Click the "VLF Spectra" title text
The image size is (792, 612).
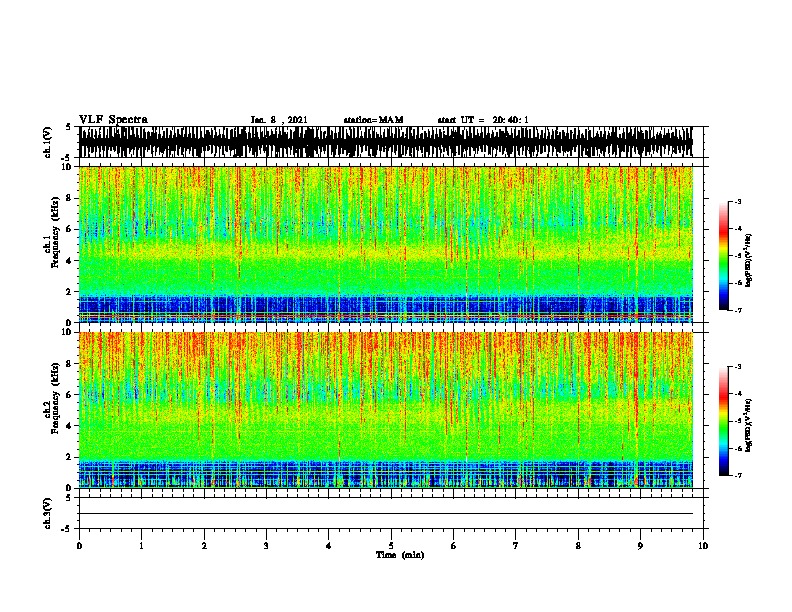[113, 120]
